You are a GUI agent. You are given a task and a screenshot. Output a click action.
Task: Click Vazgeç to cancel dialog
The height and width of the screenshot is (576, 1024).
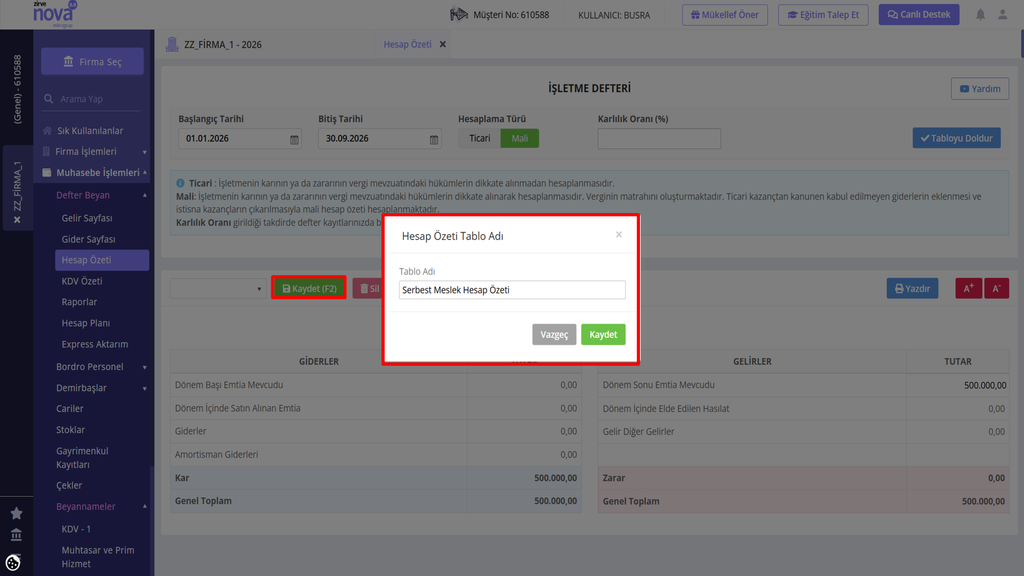tap(554, 334)
